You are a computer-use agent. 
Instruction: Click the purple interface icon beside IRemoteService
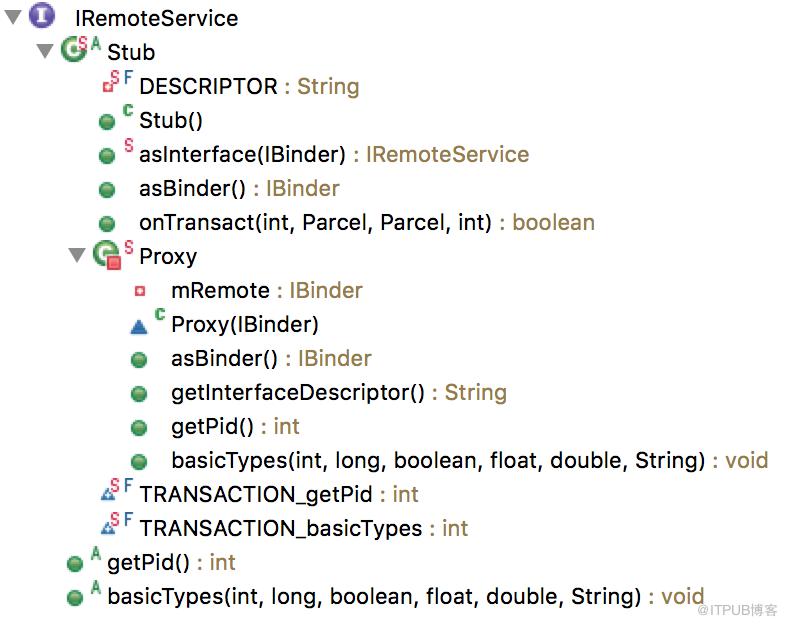pos(42,15)
